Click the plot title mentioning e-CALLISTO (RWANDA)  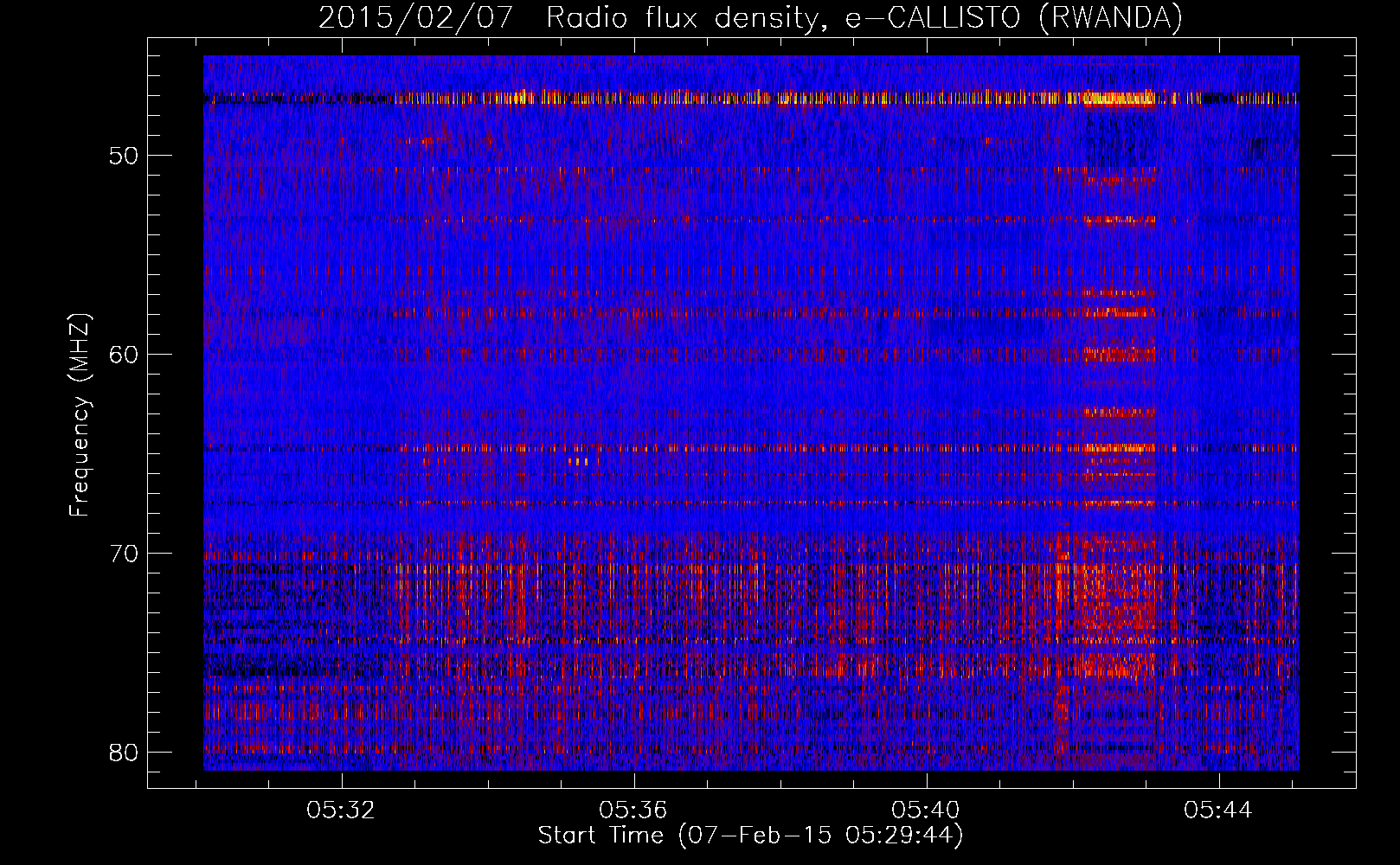(x=750, y=18)
